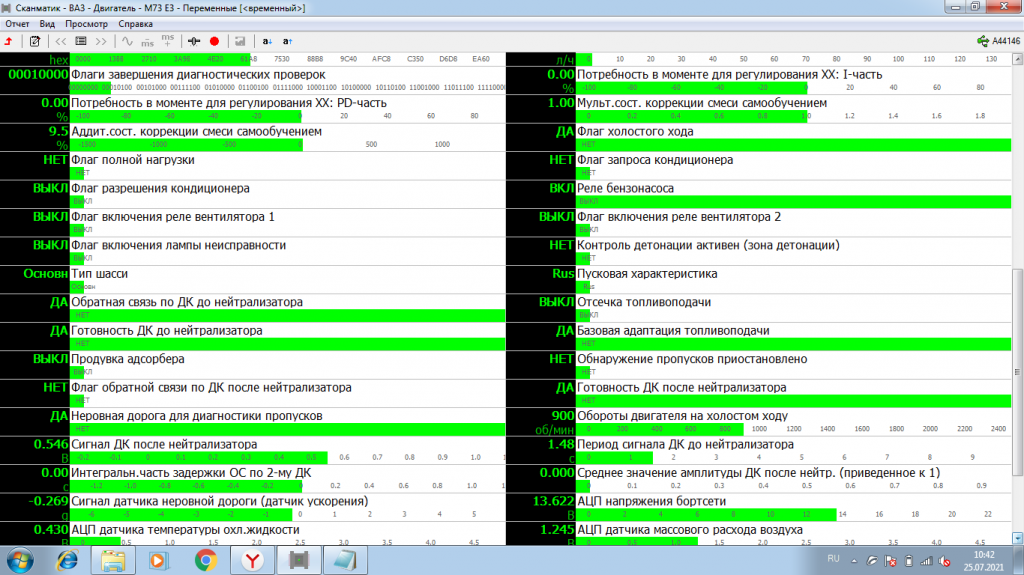Select 'Флаги завершения диагностических проверок' row
The height and width of the screenshot is (575, 1024).
click(x=253, y=80)
